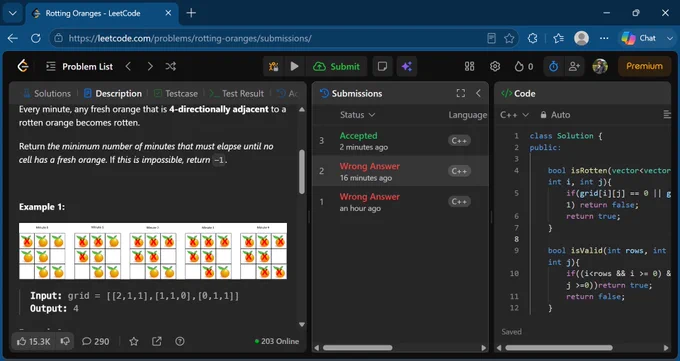Go back in the browser
The height and width of the screenshot is (361, 680).
click(x=13, y=38)
